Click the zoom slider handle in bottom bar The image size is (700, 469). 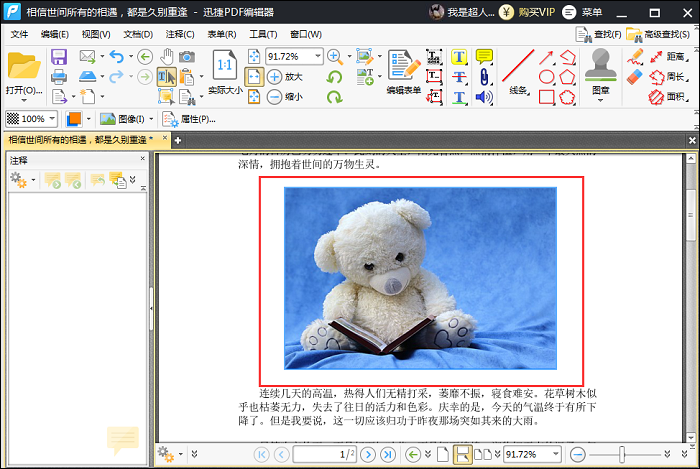click(x=621, y=454)
